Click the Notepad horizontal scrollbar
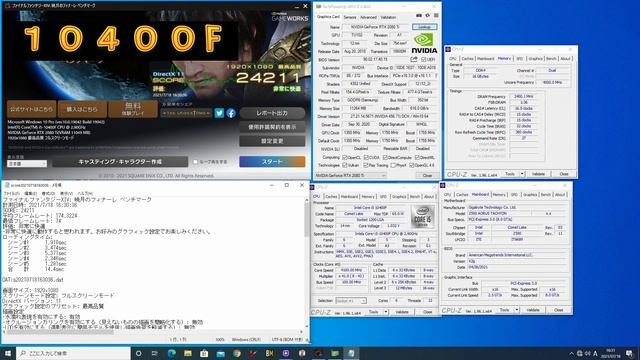Image resolution: width=640 pixels, height=360 pixels. (153, 332)
